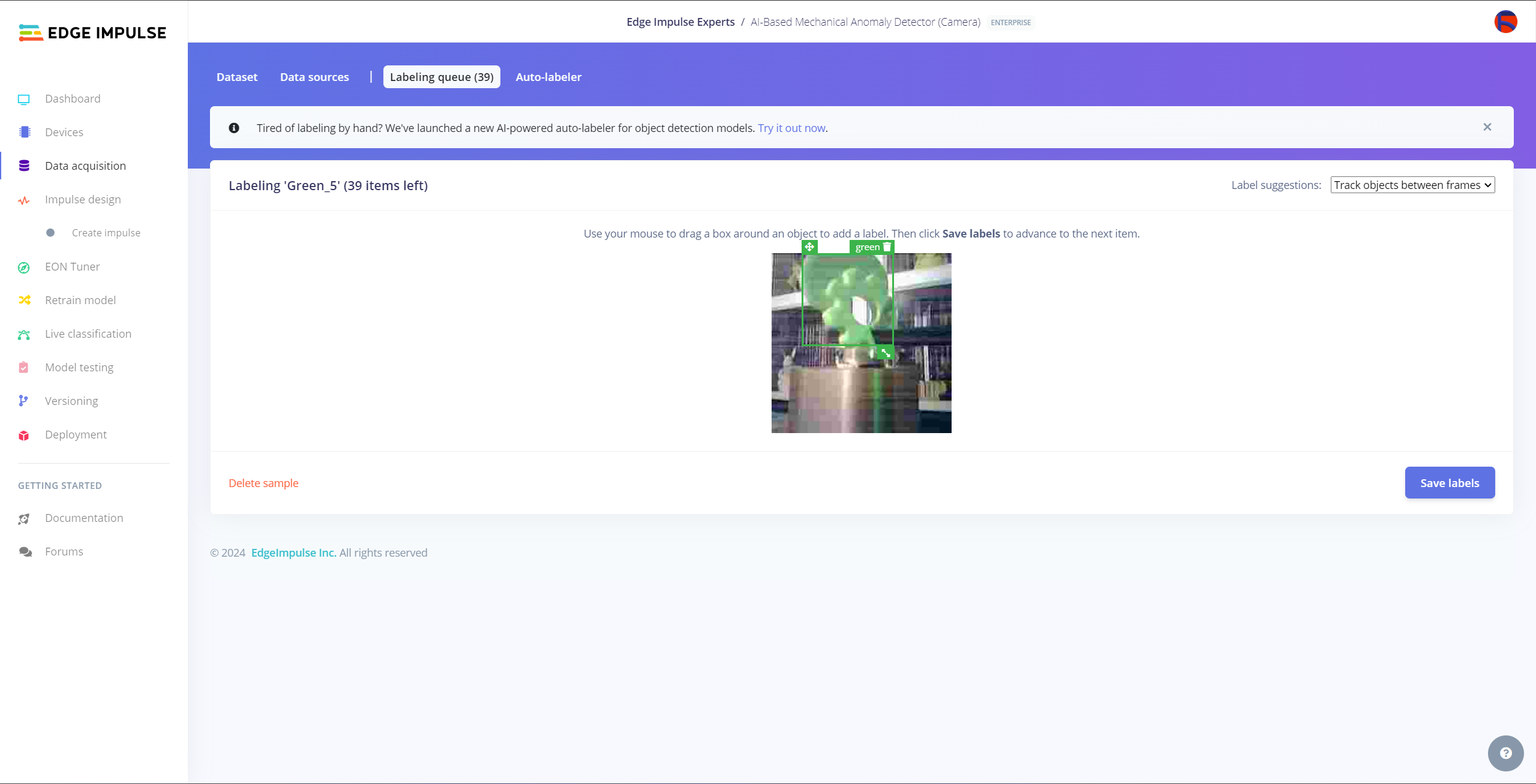The image size is (1536, 784).
Task: Open the EON Tuner section
Action: coord(72,267)
